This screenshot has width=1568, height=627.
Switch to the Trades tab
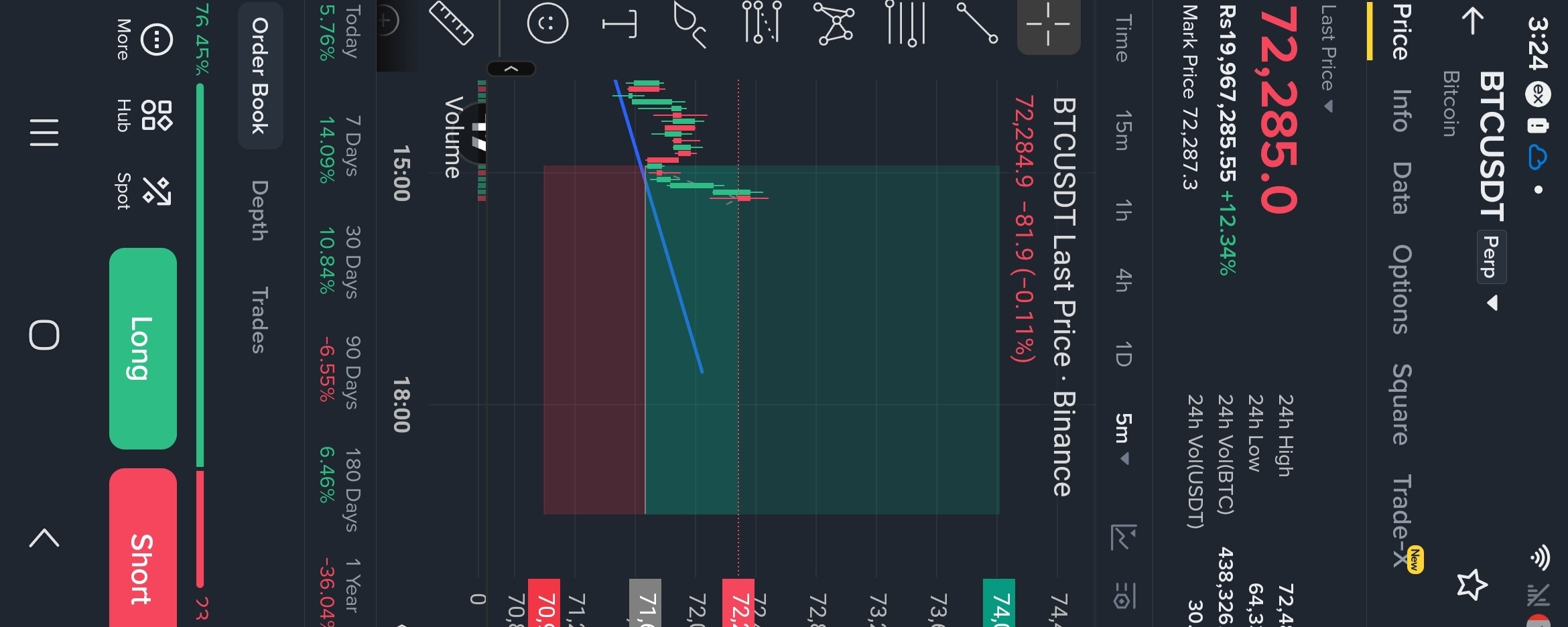tap(260, 320)
